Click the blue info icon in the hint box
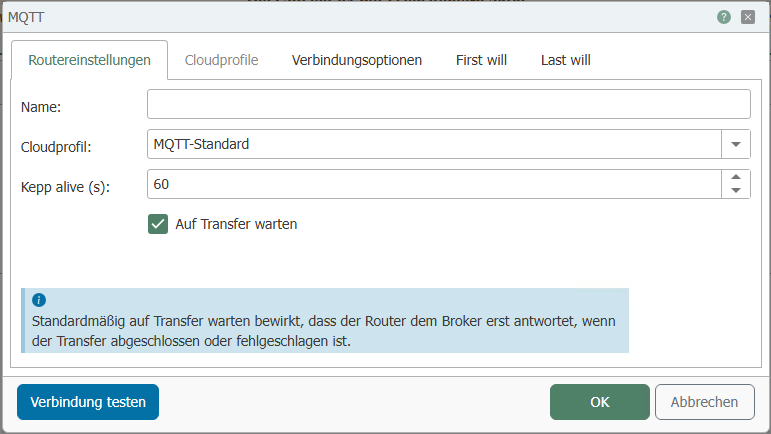771x434 pixels. 39,300
